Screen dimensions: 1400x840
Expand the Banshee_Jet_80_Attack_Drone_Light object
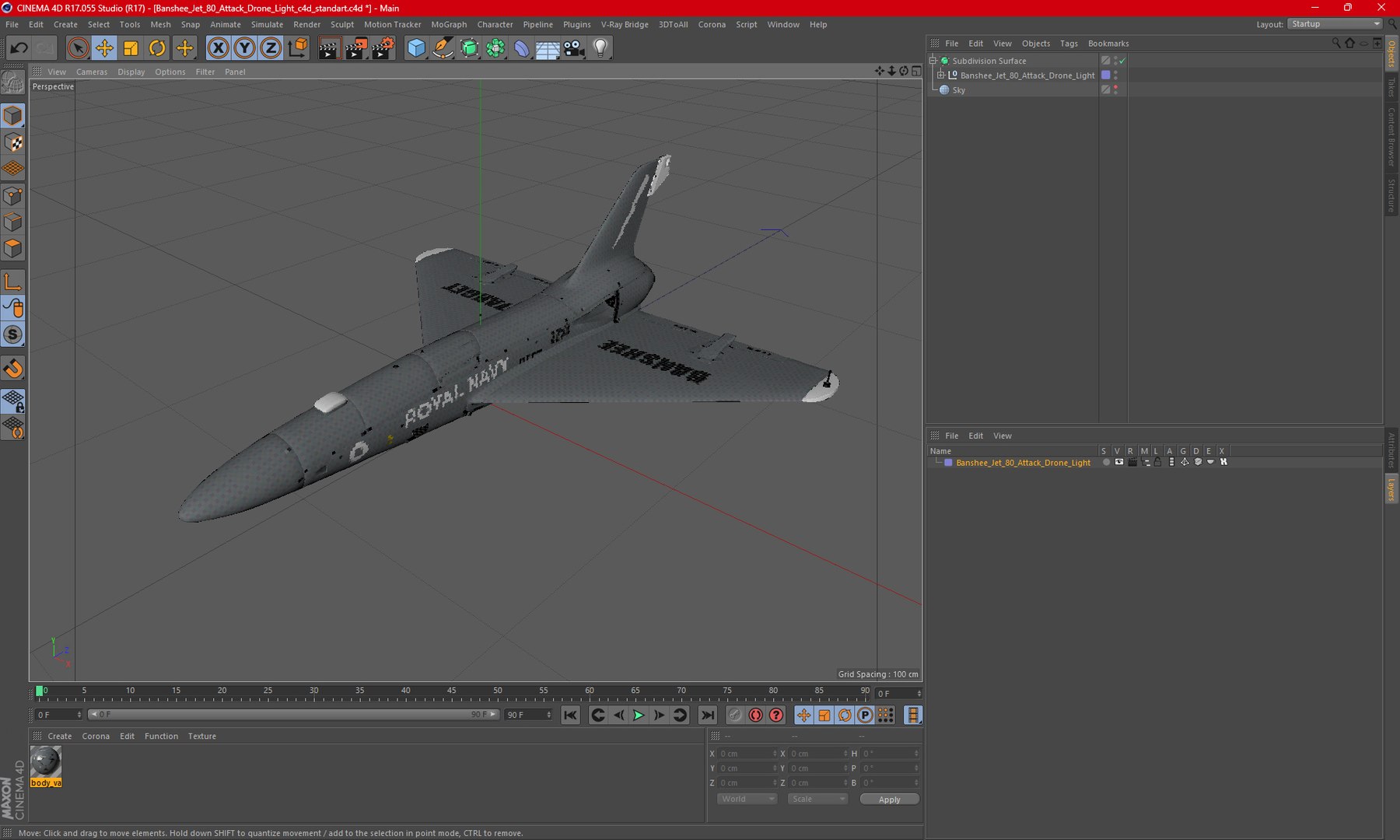941,75
